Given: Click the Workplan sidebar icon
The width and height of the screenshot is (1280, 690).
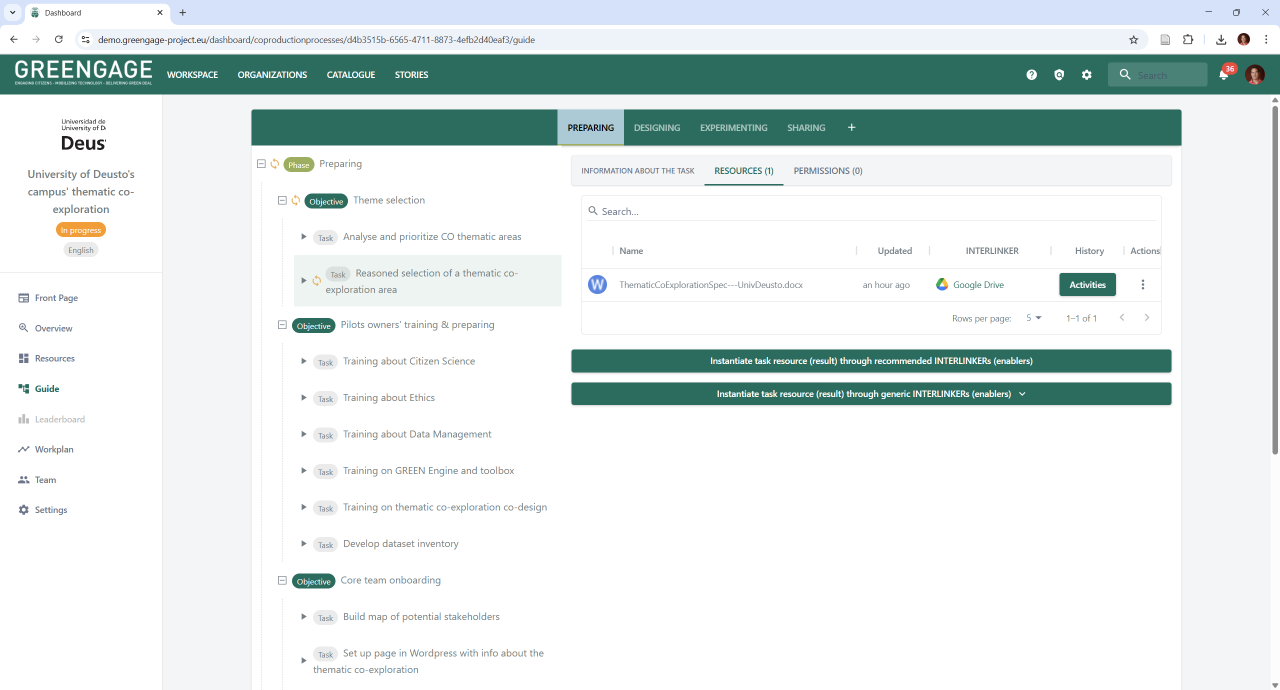Looking at the screenshot, I should point(24,449).
